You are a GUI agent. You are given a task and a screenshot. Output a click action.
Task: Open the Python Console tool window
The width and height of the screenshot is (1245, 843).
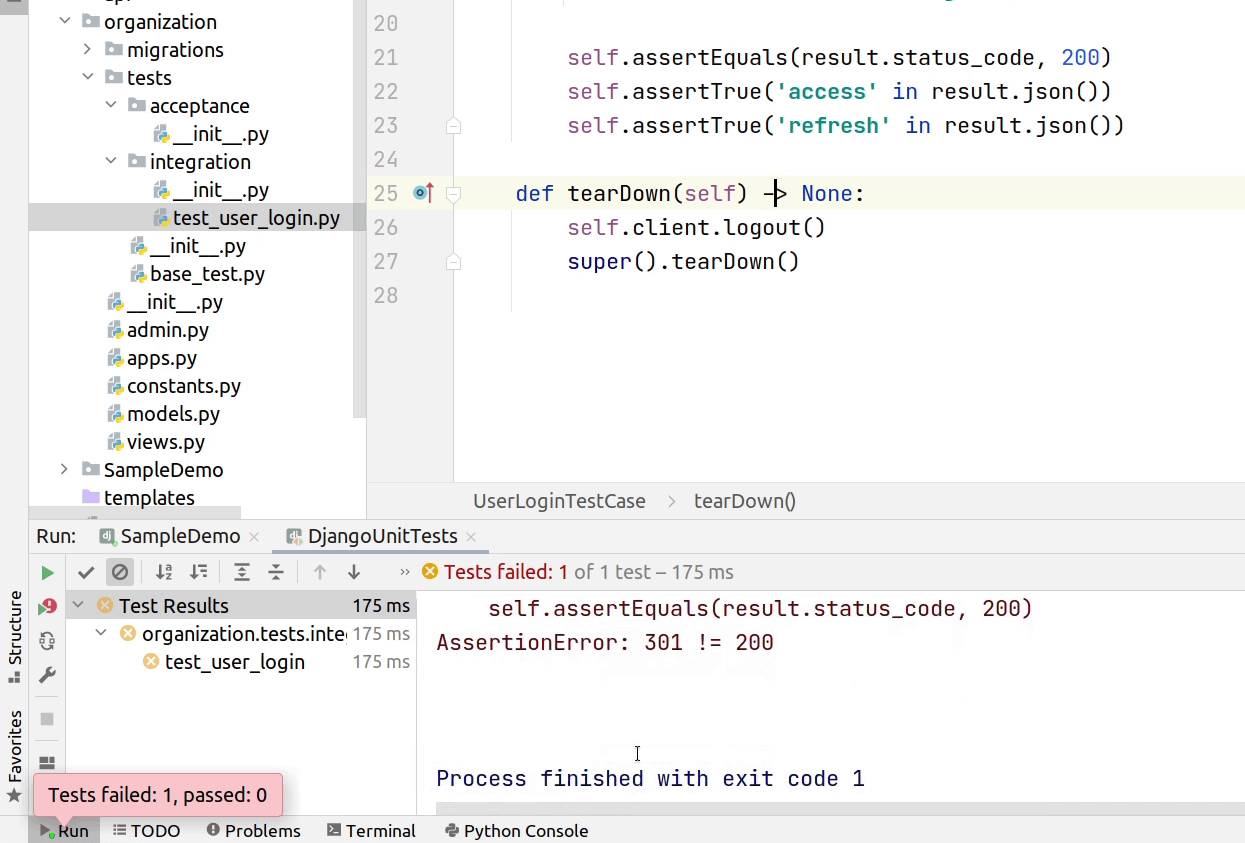tap(516, 831)
